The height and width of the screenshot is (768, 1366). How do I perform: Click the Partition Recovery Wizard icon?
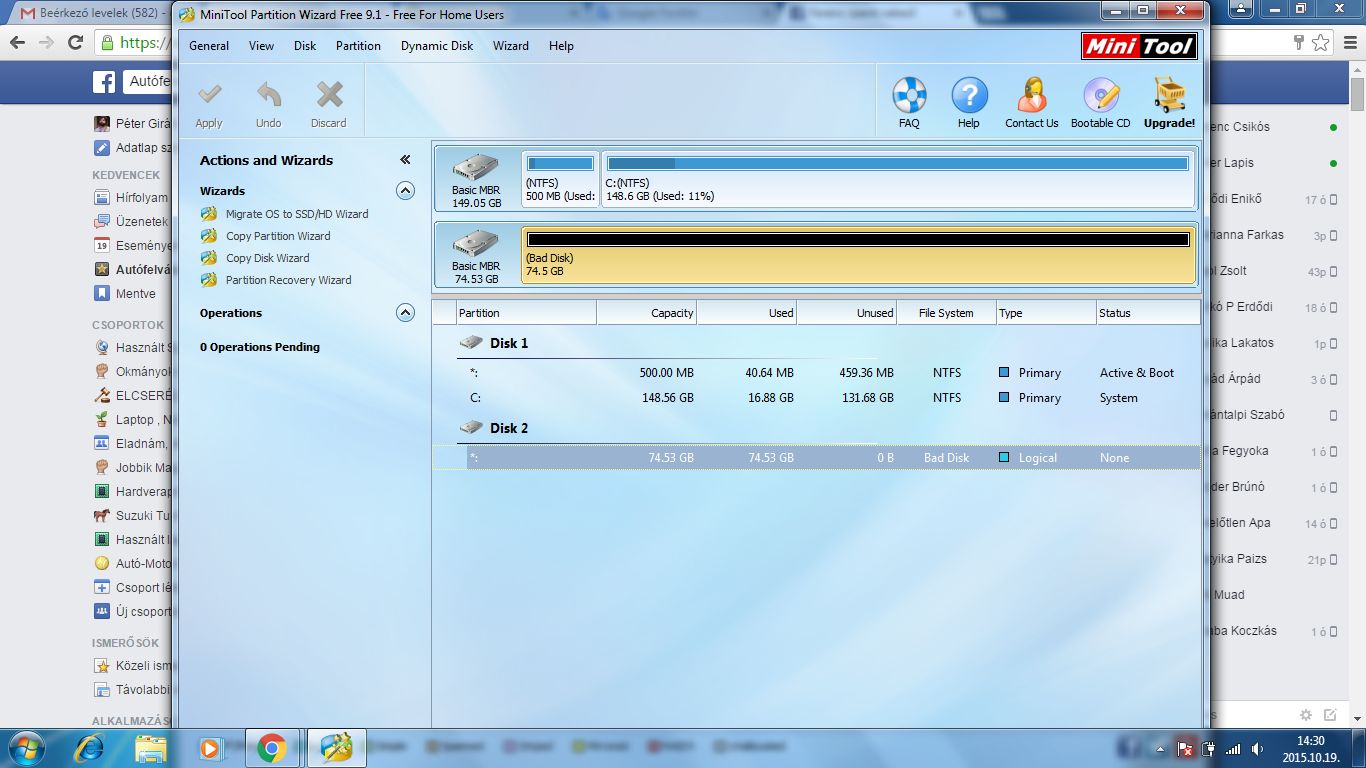208,280
